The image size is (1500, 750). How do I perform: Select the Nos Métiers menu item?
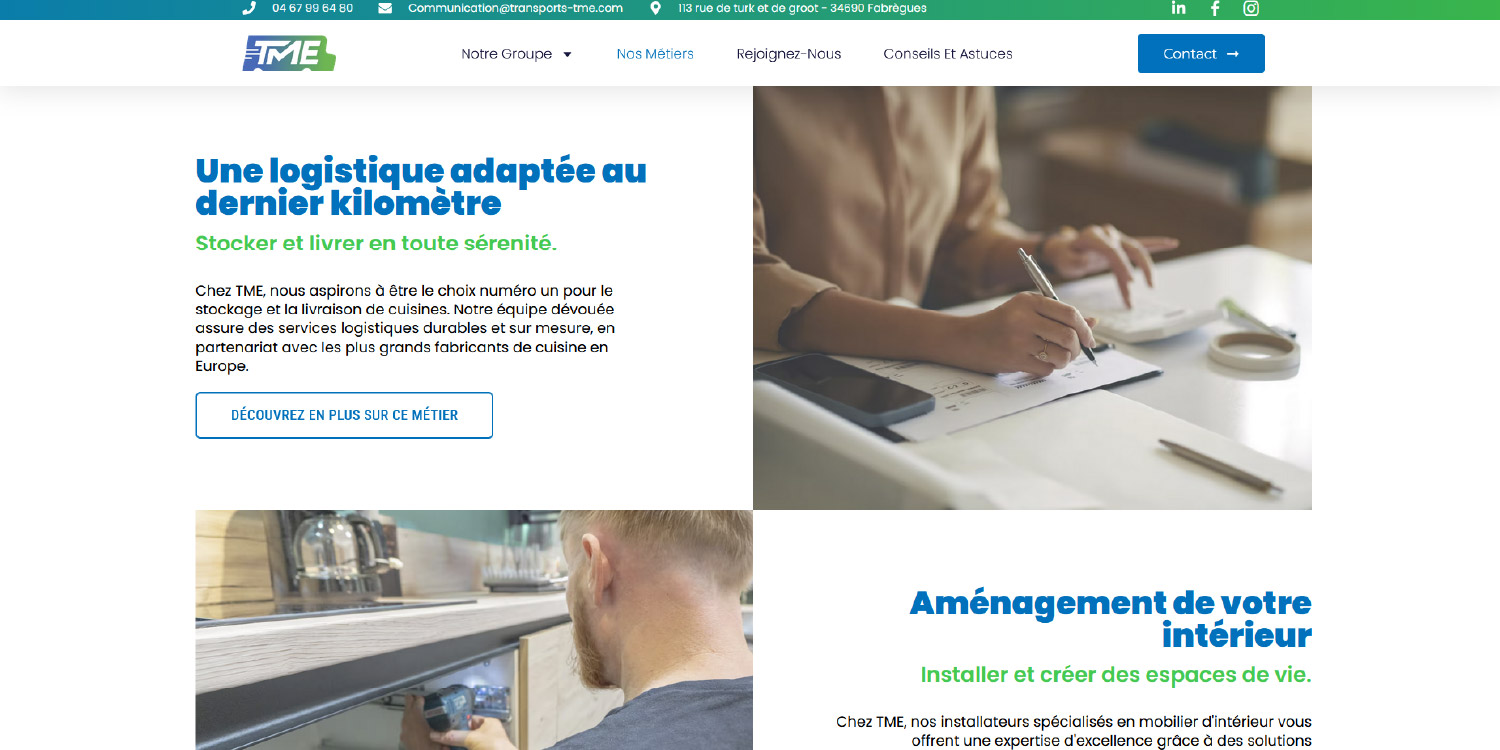pos(655,54)
